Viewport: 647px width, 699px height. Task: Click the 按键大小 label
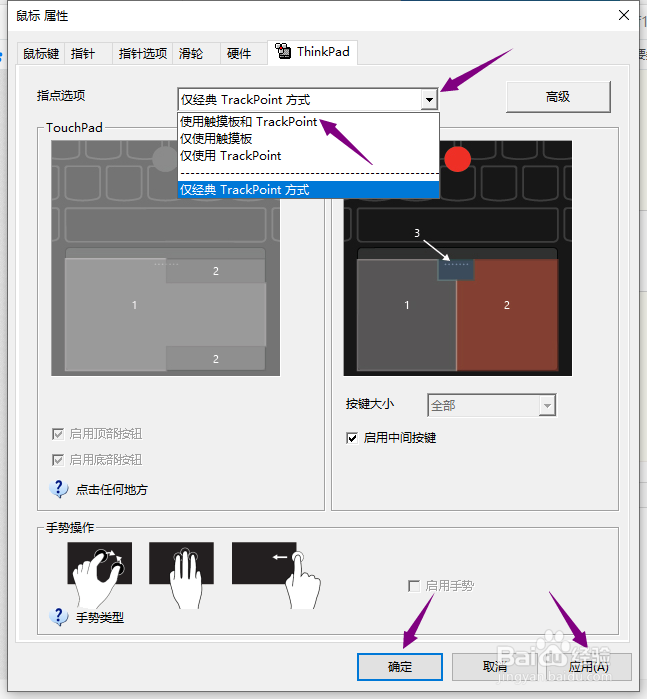coord(370,404)
